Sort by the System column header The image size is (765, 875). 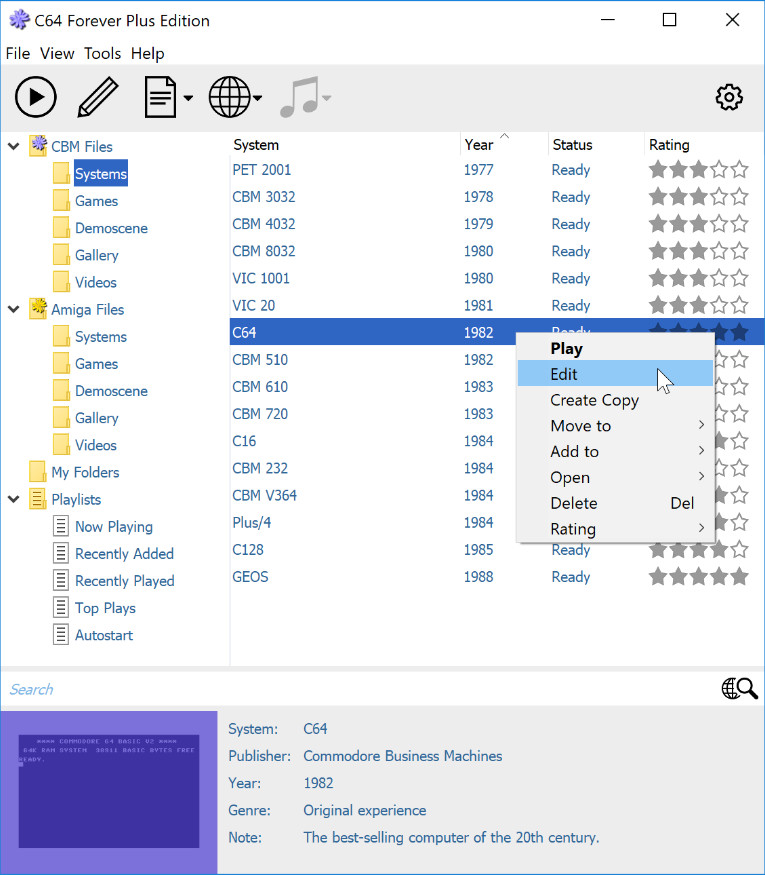pyautogui.click(x=345, y=145)
